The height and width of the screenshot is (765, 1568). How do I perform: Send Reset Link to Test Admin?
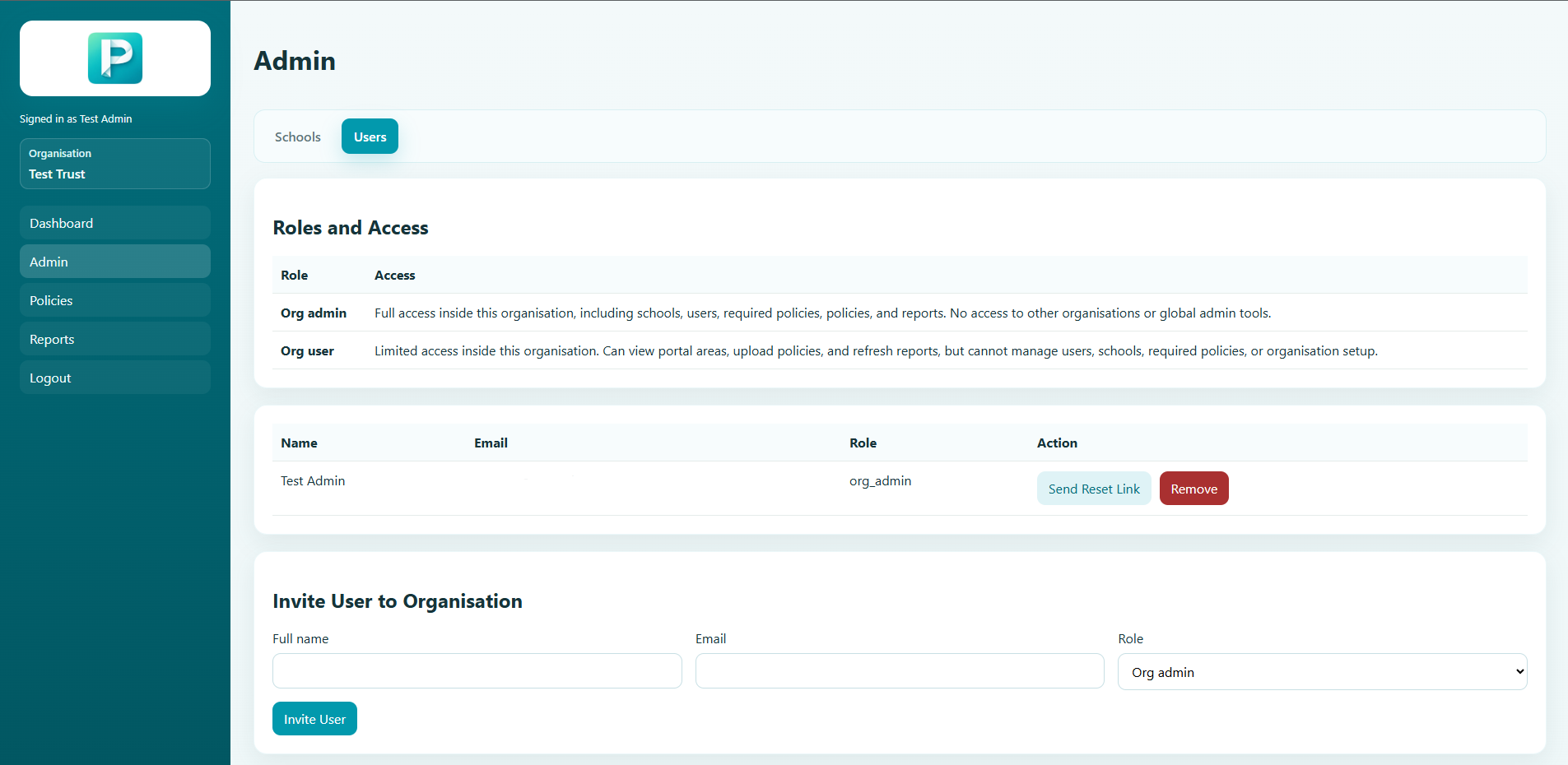click(x=1093, y=489)
